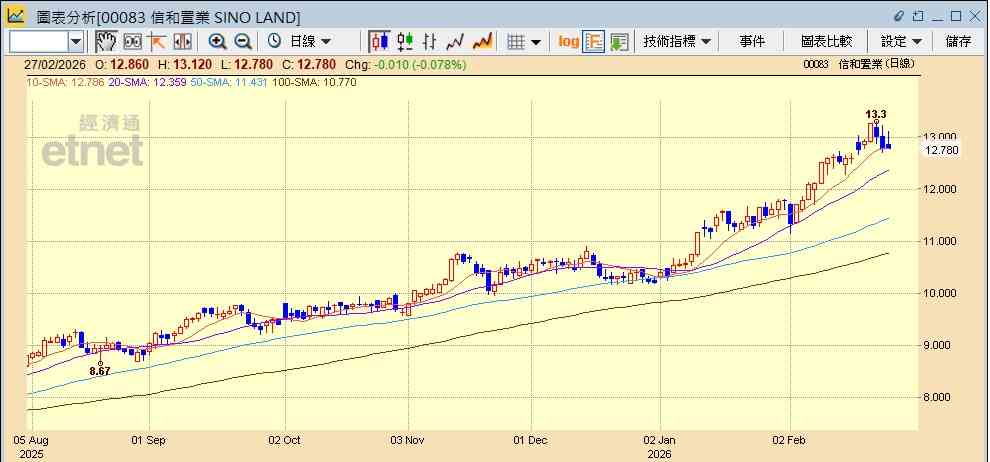990x462 pixels.
Task: Switch to OHLC bar chart style
Action: [430, 42]
